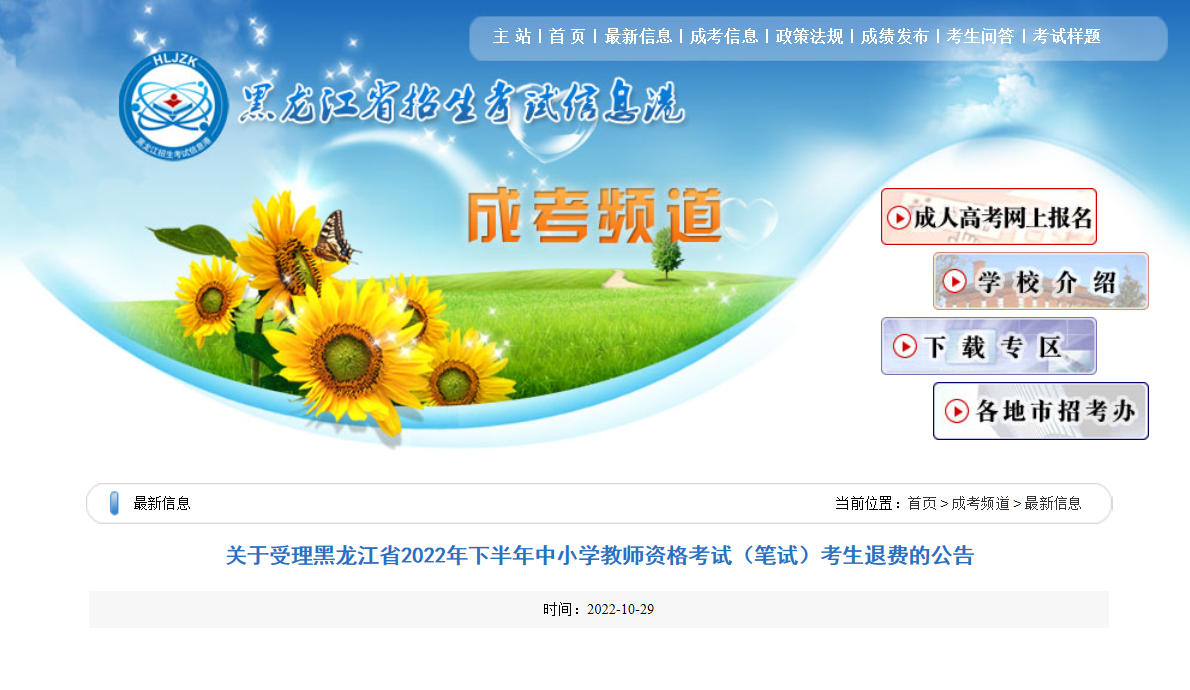Click the 成考频道 breadcrumb link

[x=981, y=503]
